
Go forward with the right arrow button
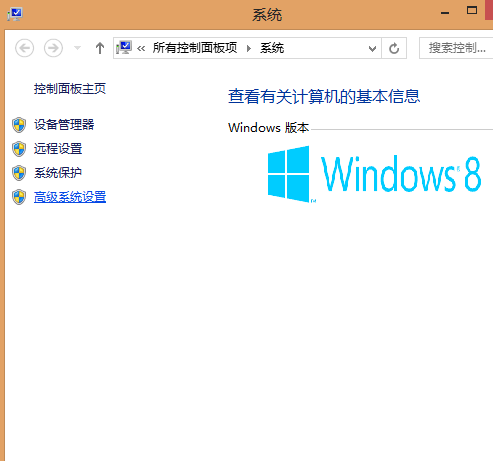53,48
